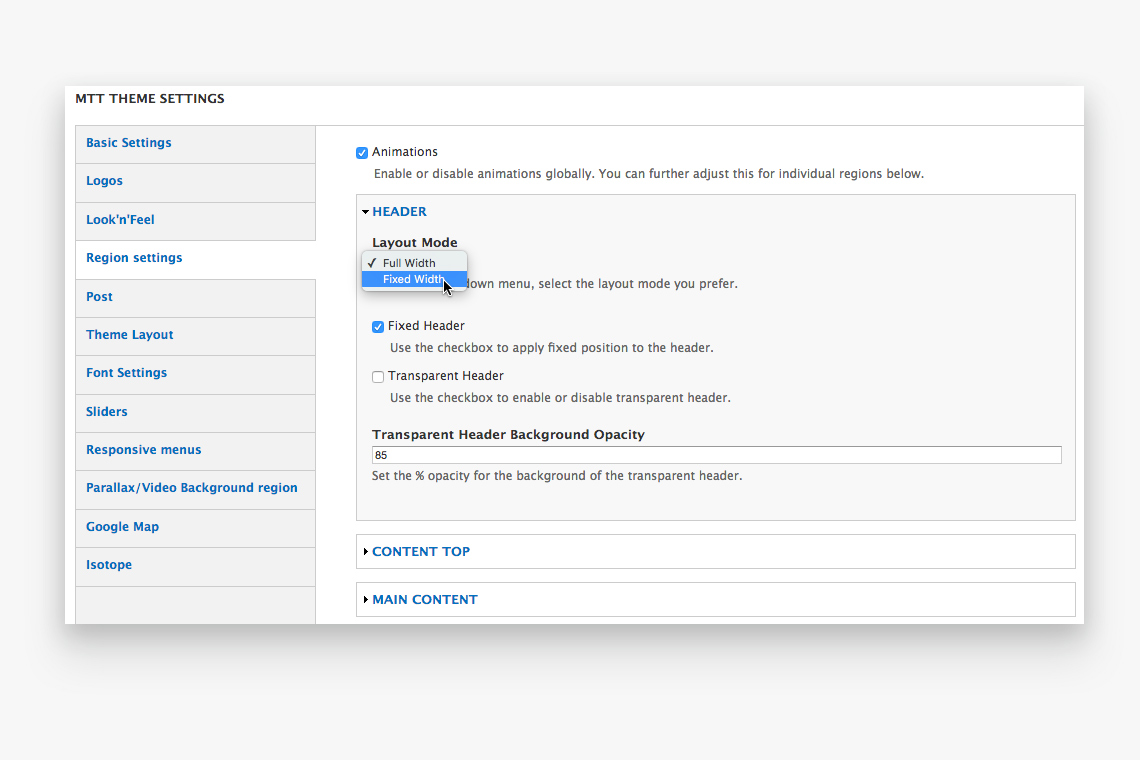The image size is (1140, 760).
Task: Collapse the HEADER section
Action: [x=399, y=212]
